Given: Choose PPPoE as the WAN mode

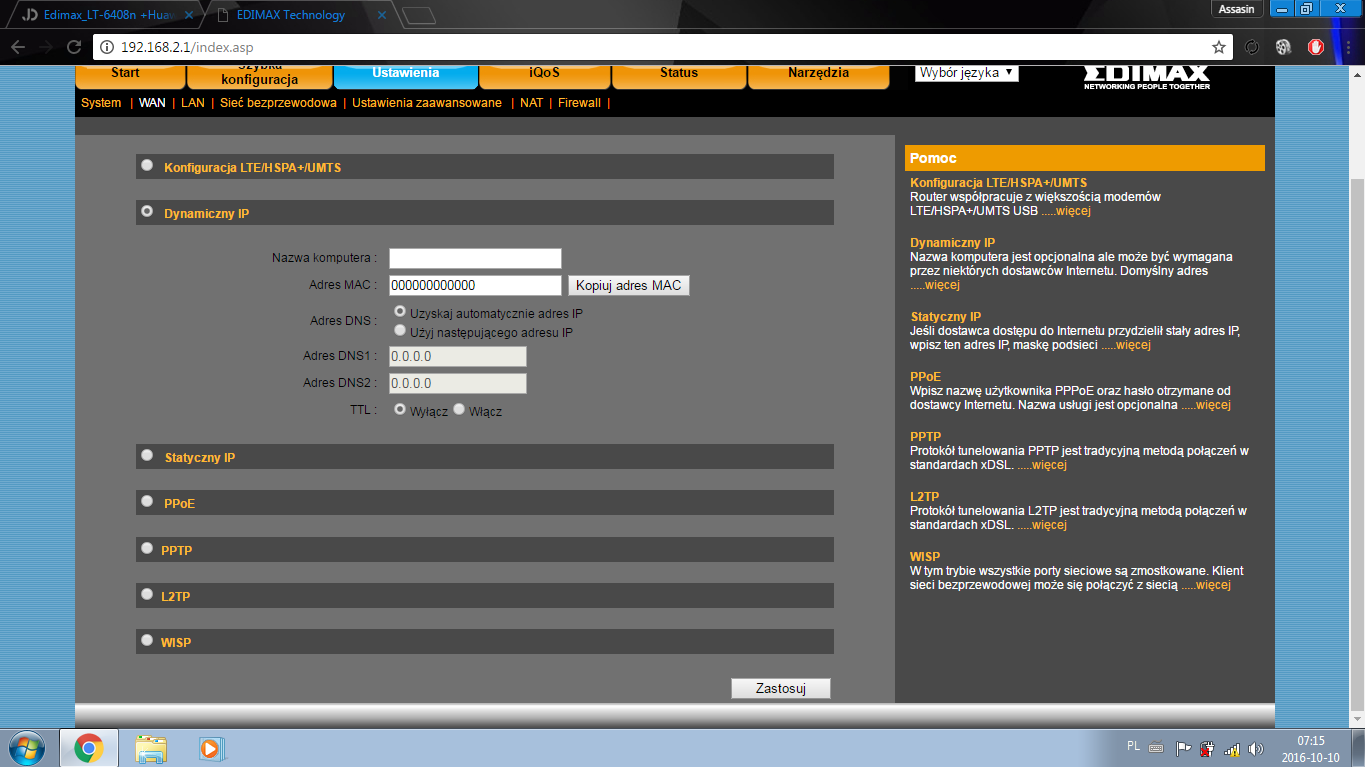Looking at the screenshot, I should (x=148, y=501).
